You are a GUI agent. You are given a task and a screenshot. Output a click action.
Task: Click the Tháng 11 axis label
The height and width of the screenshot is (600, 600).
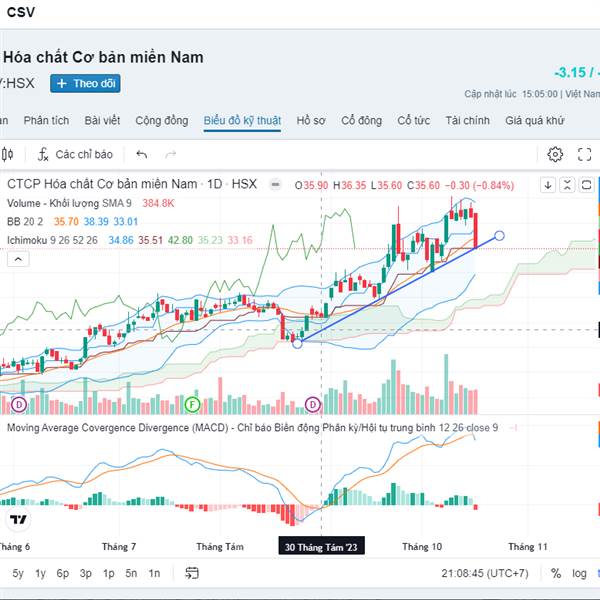pyautogui.click(x=528, y=547)
